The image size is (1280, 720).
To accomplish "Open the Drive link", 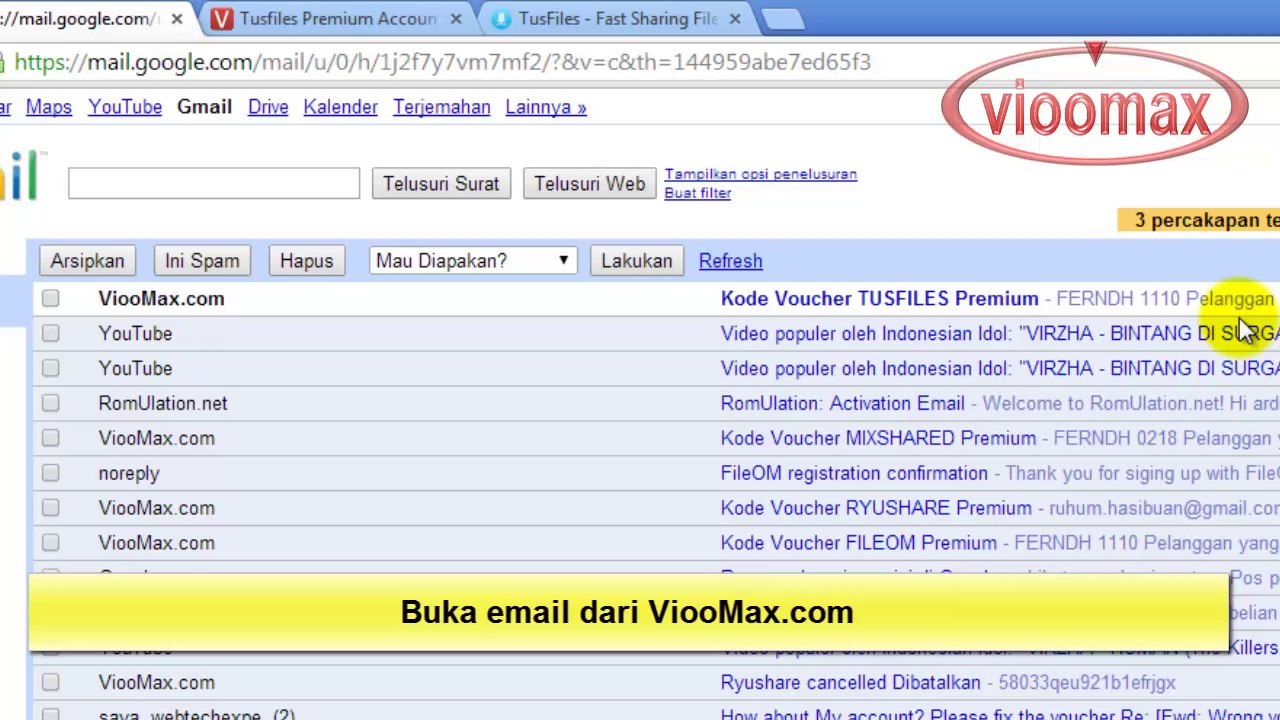I will 268,107.
